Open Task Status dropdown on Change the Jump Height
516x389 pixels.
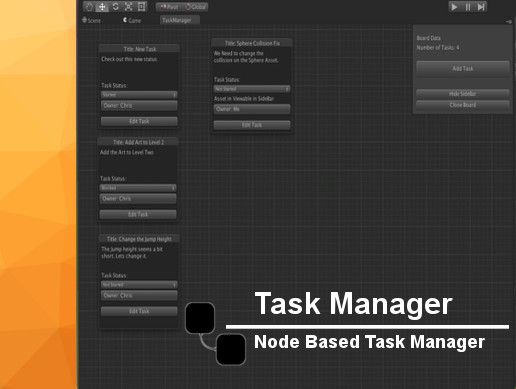(139, 285)
